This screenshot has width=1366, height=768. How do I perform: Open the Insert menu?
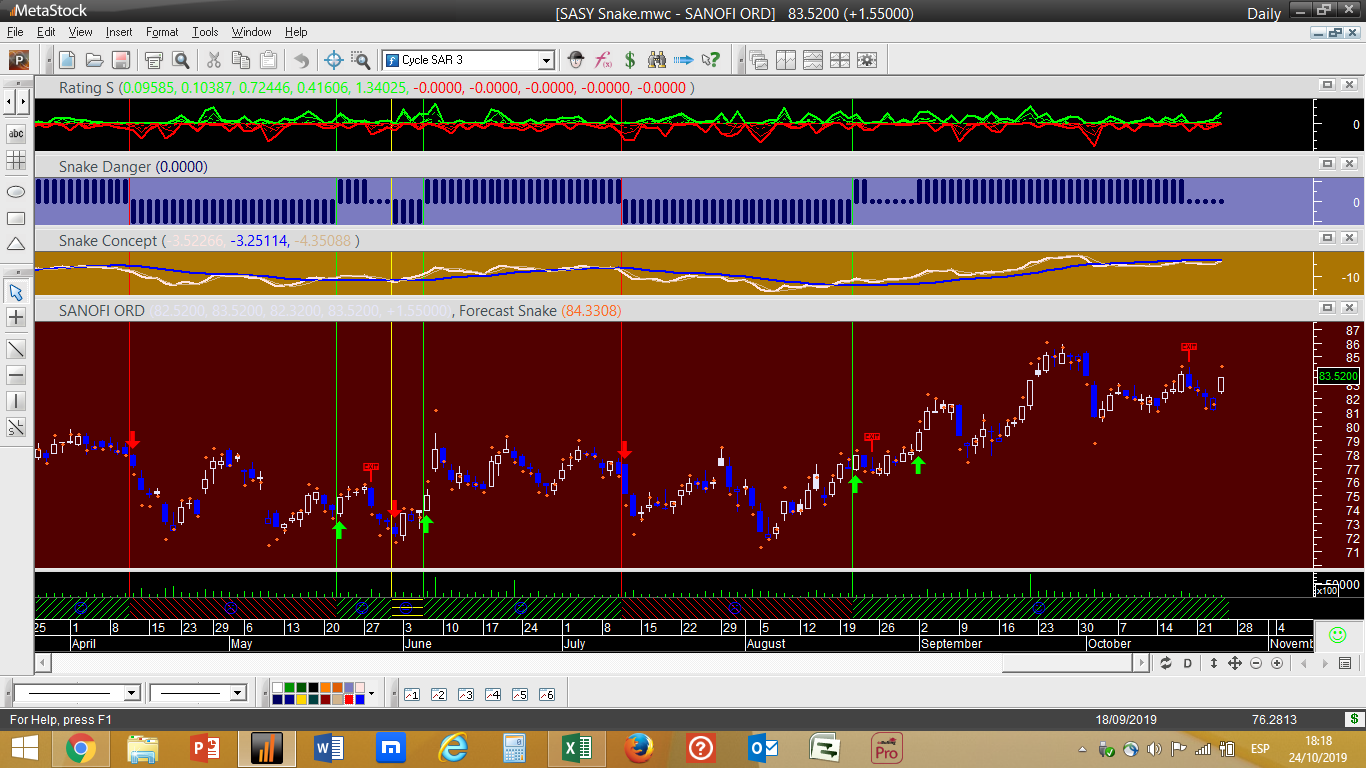118,32
